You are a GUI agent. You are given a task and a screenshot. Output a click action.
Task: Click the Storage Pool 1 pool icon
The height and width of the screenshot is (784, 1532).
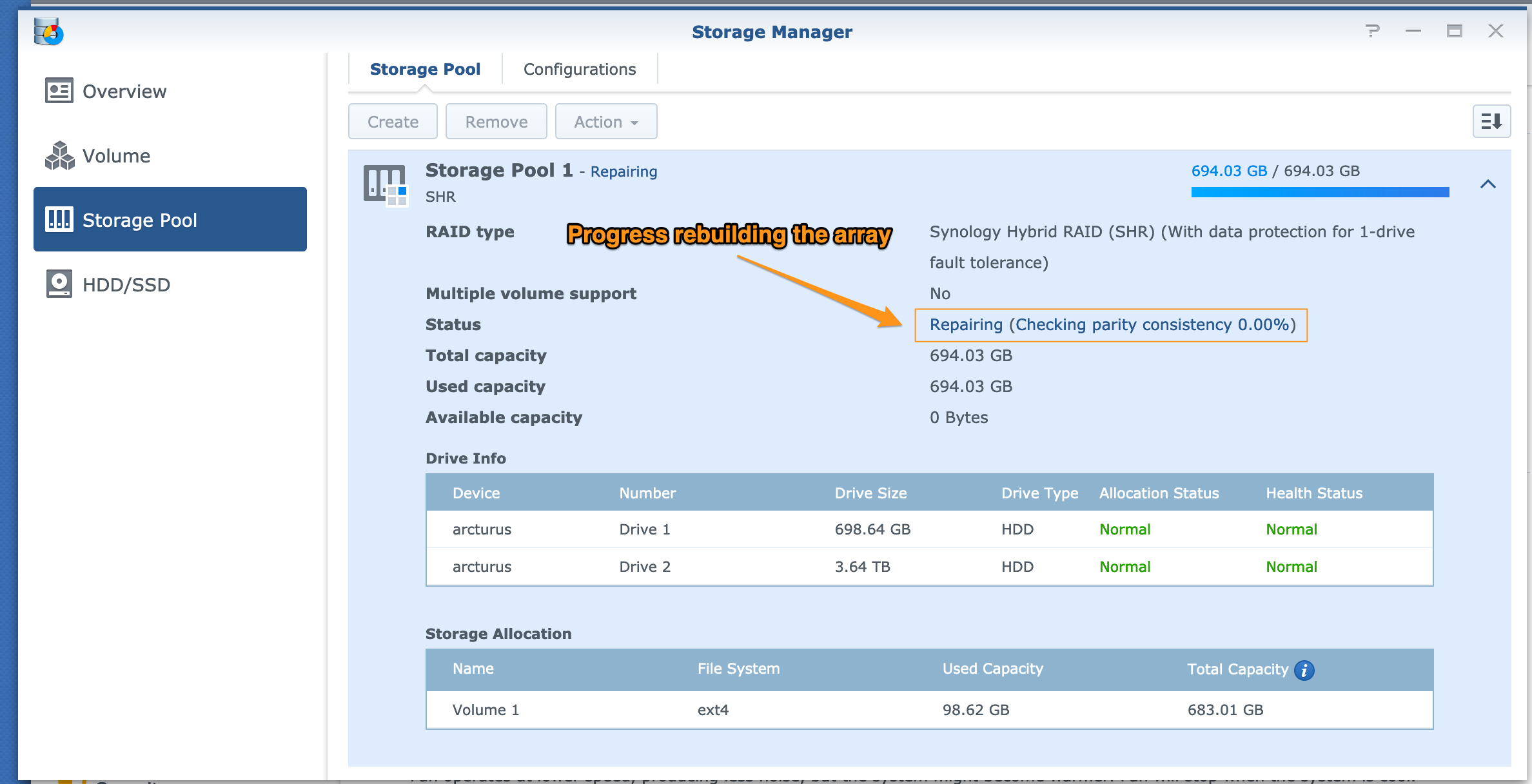click(x=386, y=185)
